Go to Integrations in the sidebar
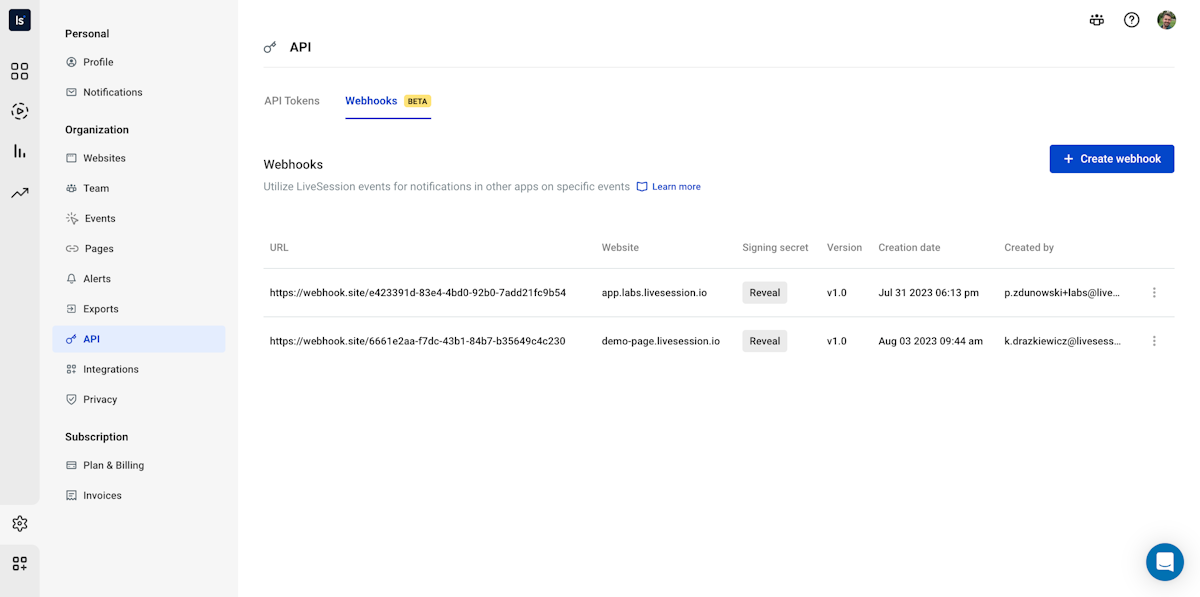This screenshot has width=1200, height=597. [x=110, y=369]
